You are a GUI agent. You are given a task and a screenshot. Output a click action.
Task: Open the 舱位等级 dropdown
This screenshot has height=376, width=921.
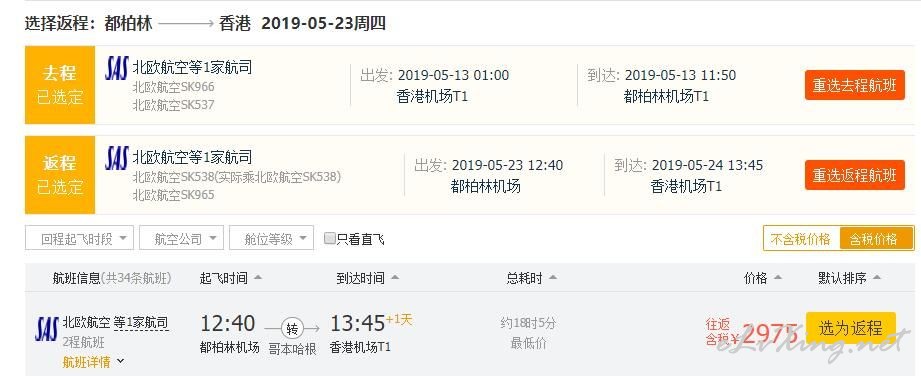[271, 239]
